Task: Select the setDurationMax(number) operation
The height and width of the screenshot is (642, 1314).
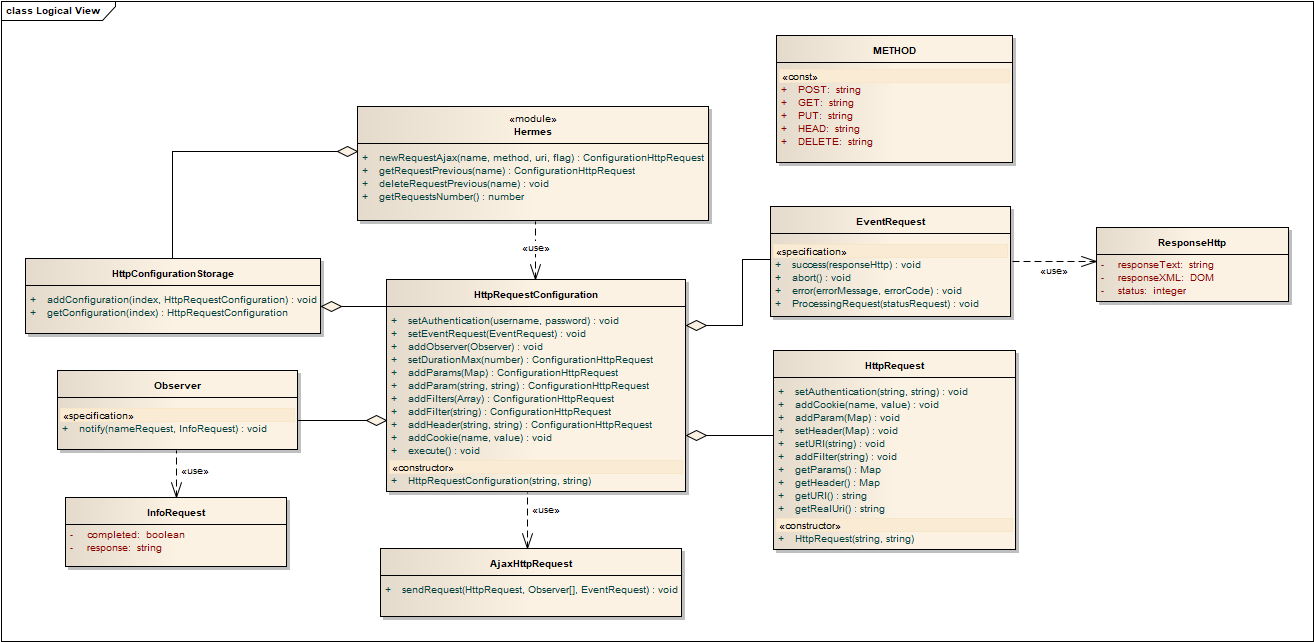Action: [530, 360]
